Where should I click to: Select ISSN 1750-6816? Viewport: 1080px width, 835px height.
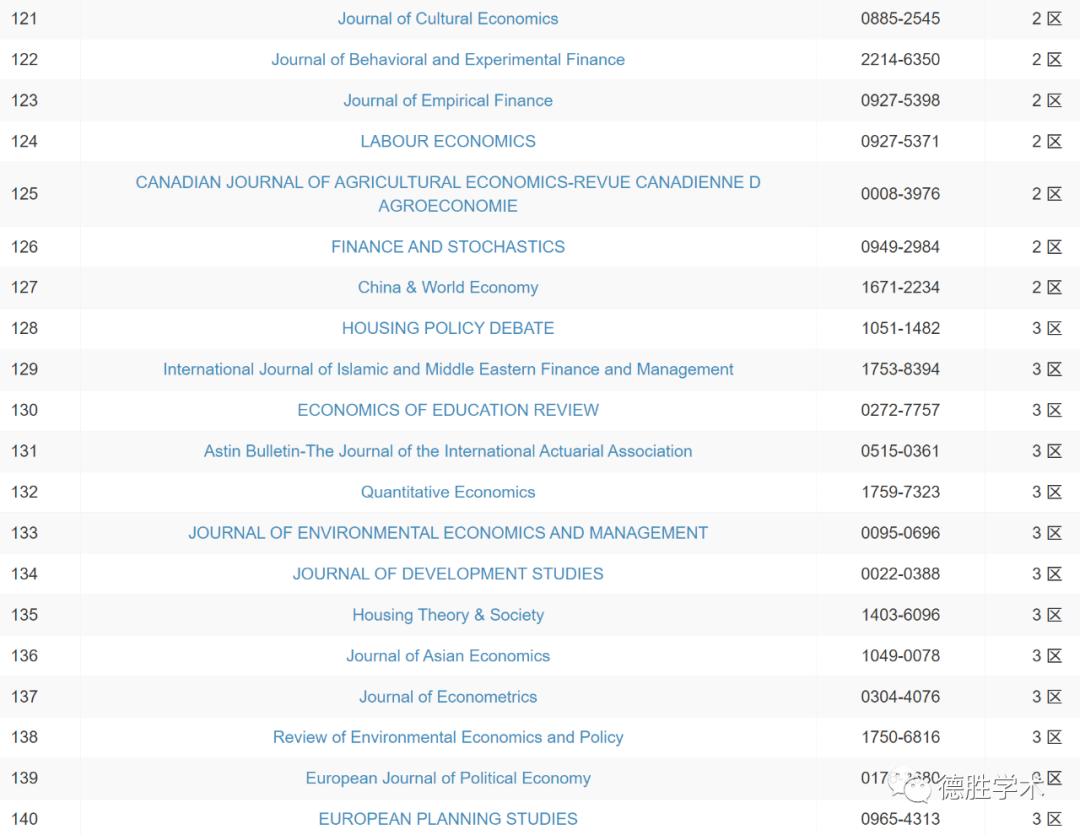click(x=900, y=737)
